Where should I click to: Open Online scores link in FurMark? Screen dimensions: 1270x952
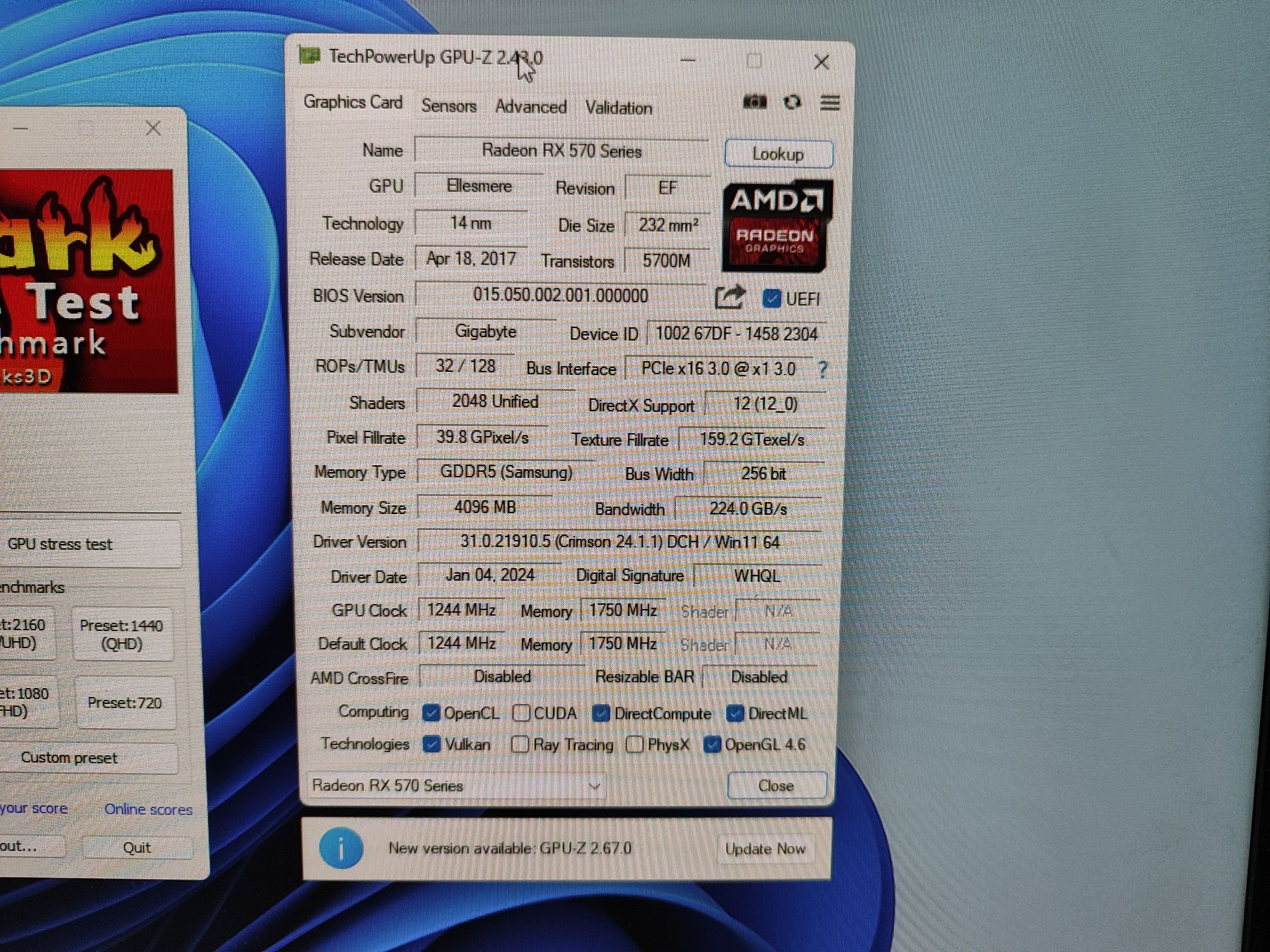pyautogui.click(x=149, y=809)
